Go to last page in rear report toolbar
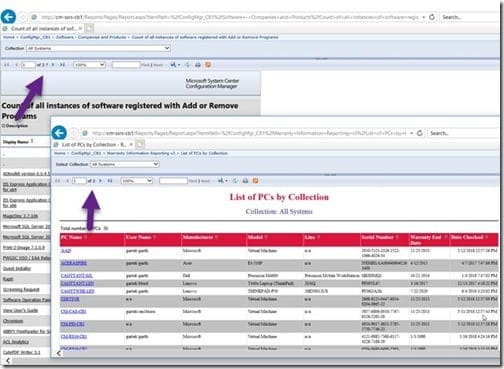The height and width of the screenshot is (369, 504). tap(62, 65)
